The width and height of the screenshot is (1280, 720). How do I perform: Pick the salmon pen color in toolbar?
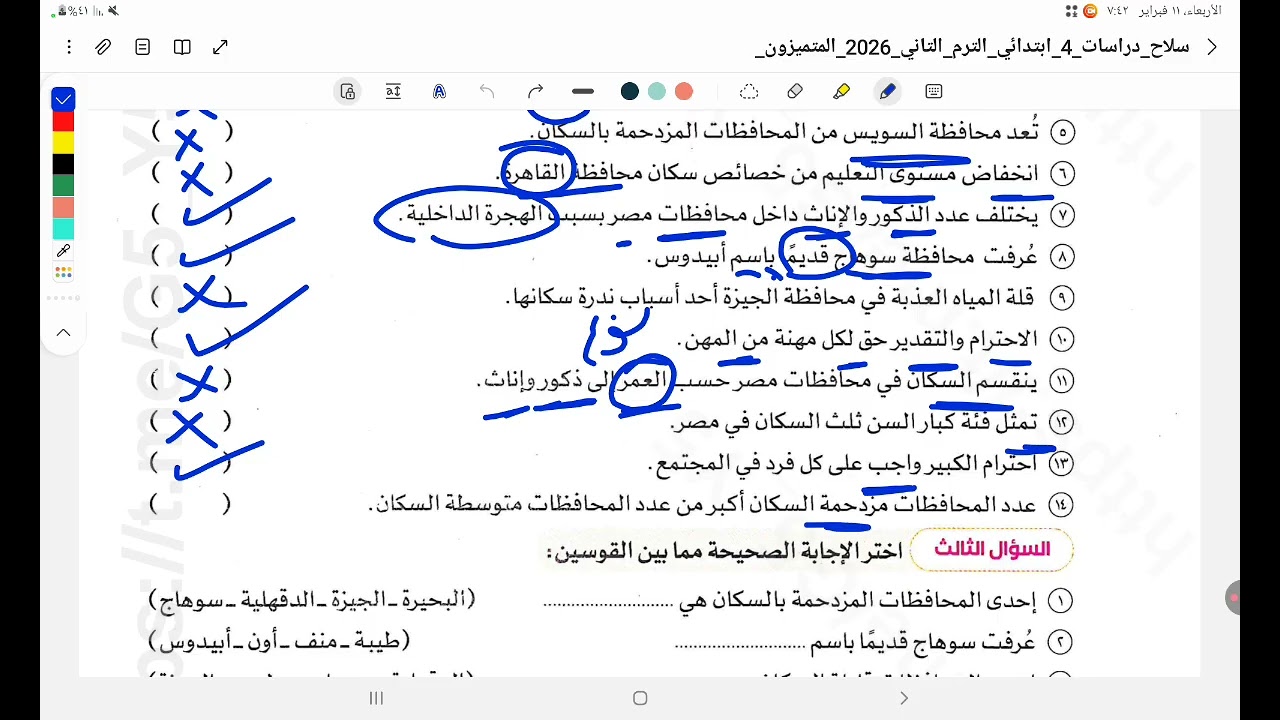[x=684, y=92]
